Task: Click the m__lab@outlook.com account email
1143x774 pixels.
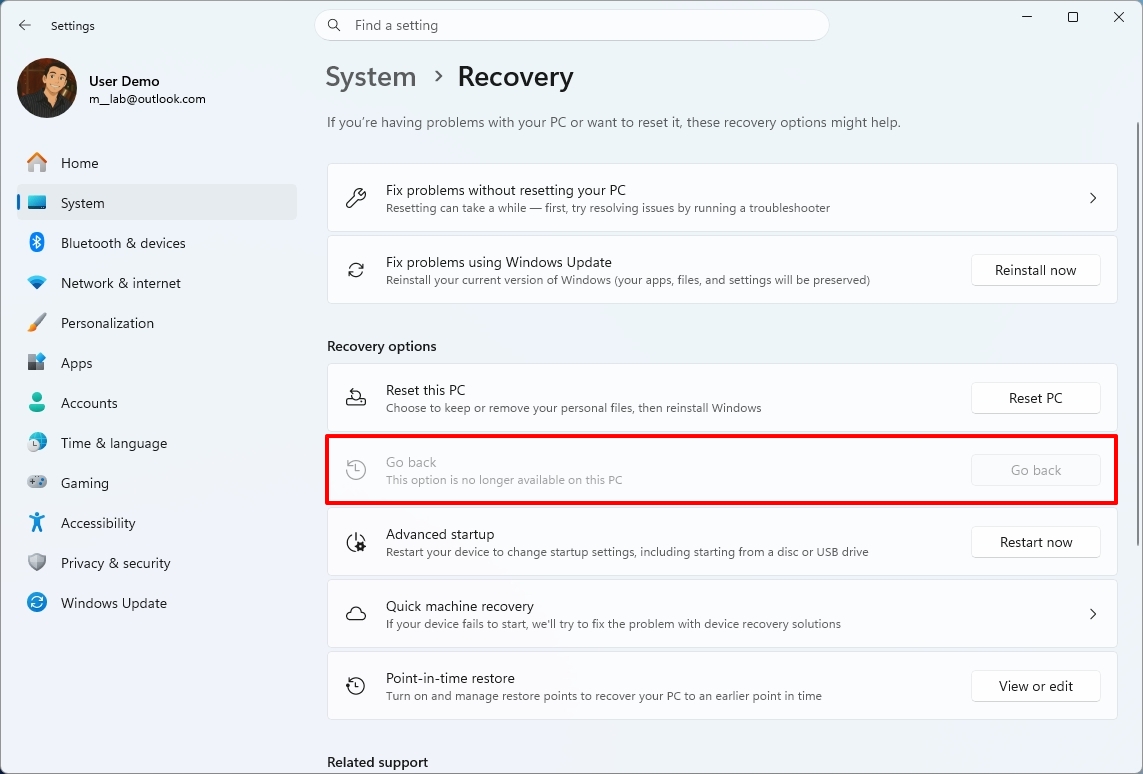Action: click(x=147, y=99)
